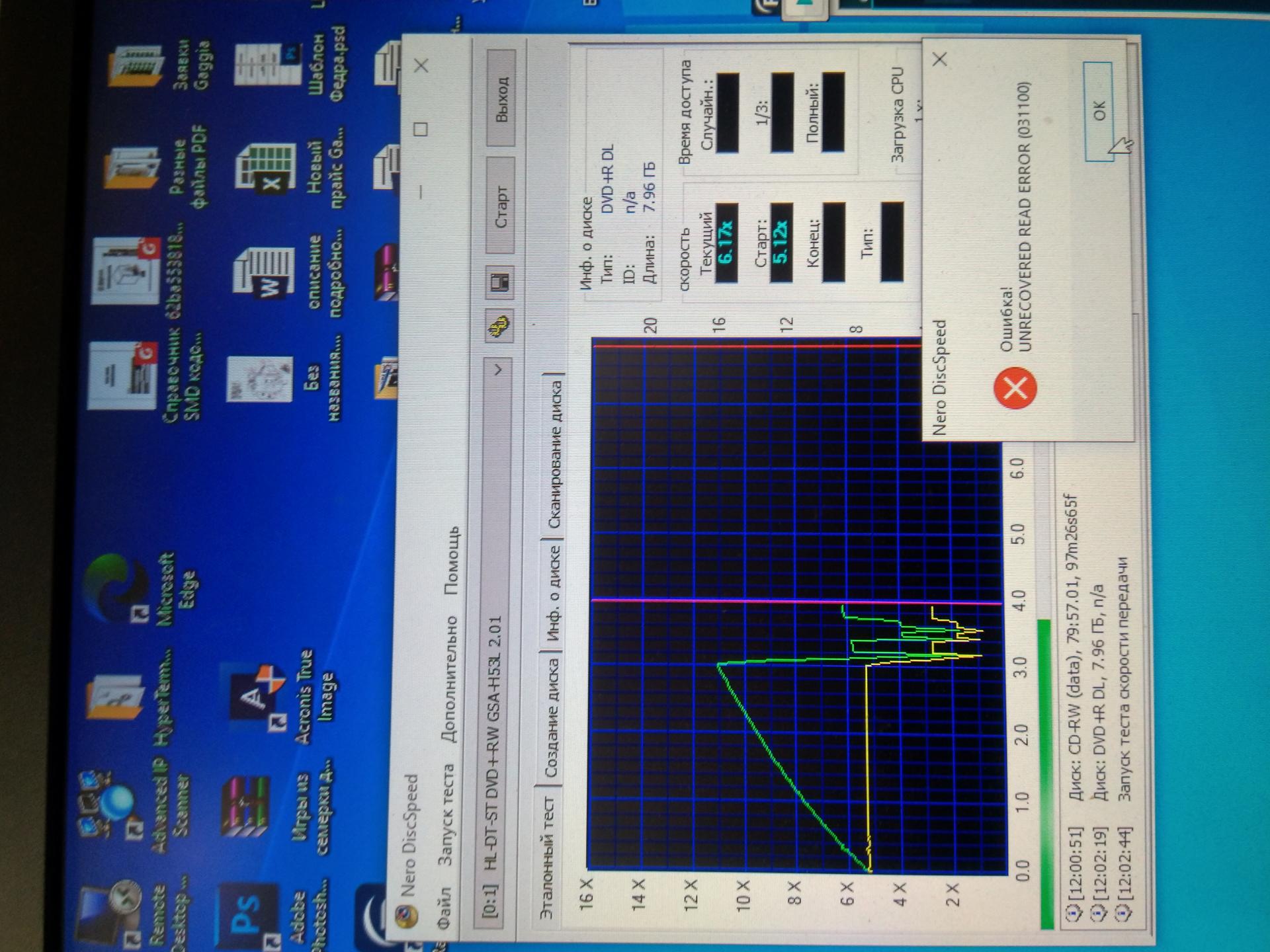This screenshot has height=952, width=1270.
Task: Switch to the Инф. о диске tab
Action: [x=553, y=593]
